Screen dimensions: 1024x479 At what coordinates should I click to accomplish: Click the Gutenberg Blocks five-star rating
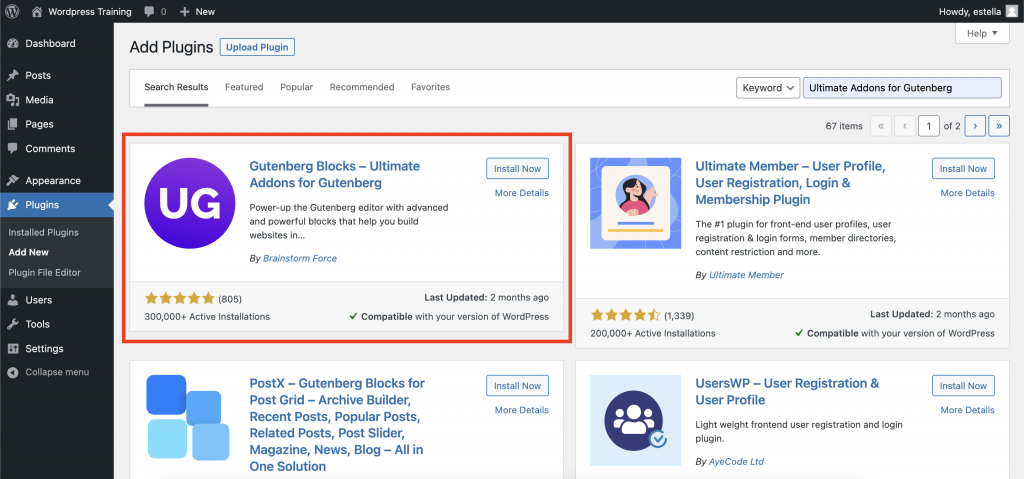click(179, 299)
